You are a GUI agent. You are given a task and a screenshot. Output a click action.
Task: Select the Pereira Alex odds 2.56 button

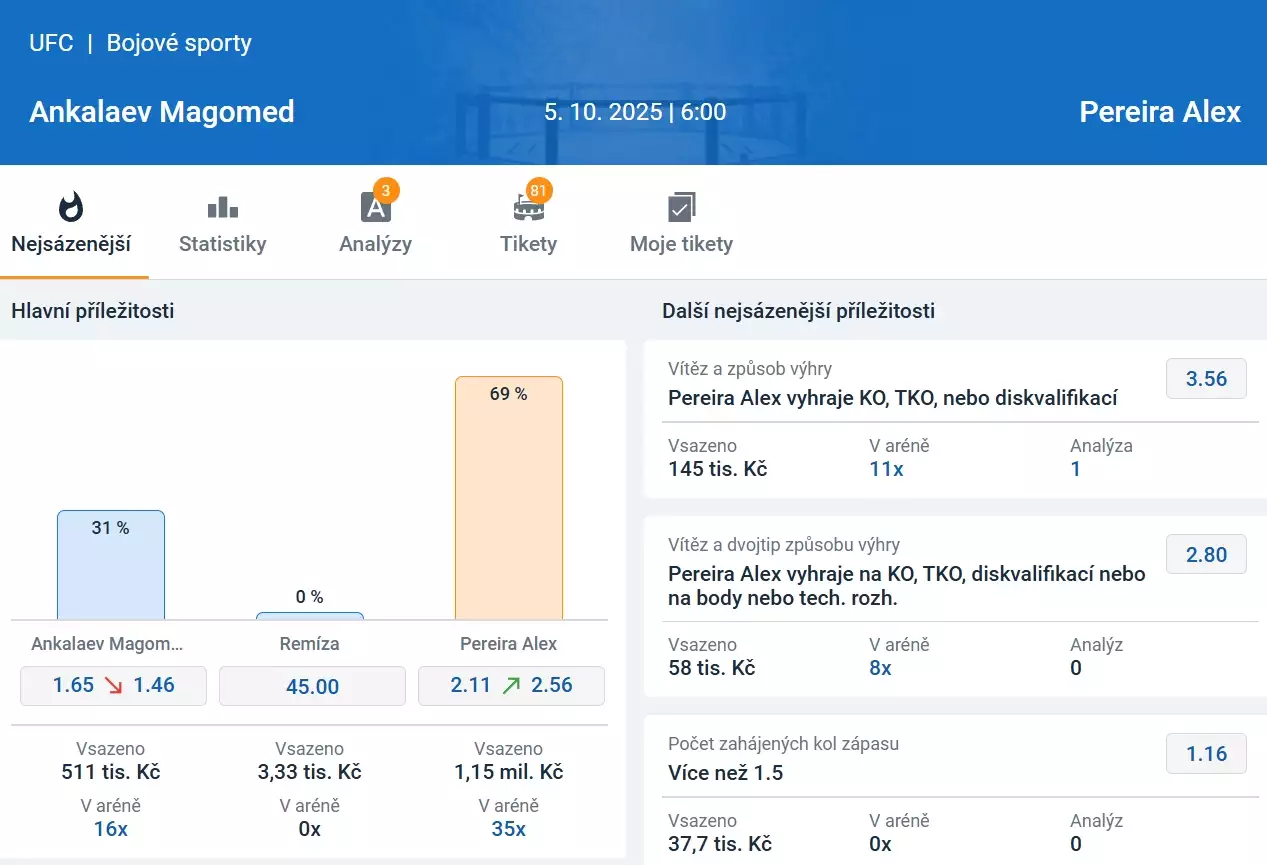pyautogui.click(x=511, y=686)
